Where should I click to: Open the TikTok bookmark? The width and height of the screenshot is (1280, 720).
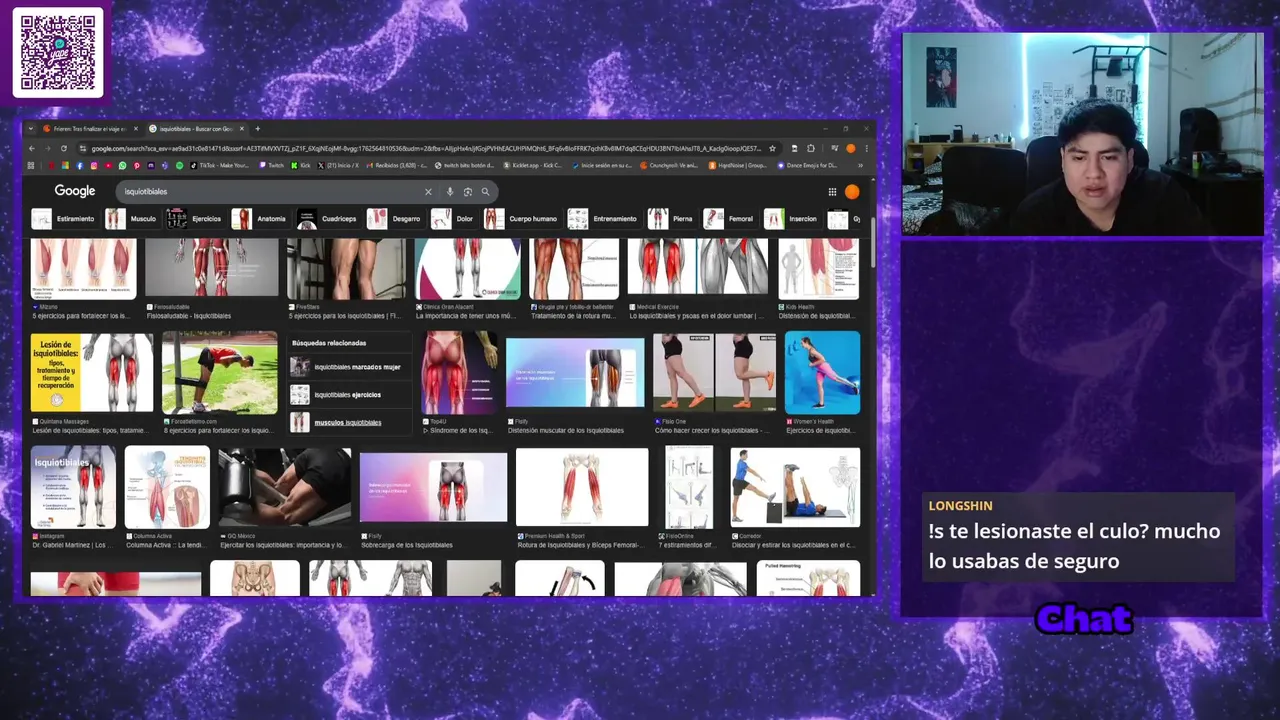tap(220, 165)
